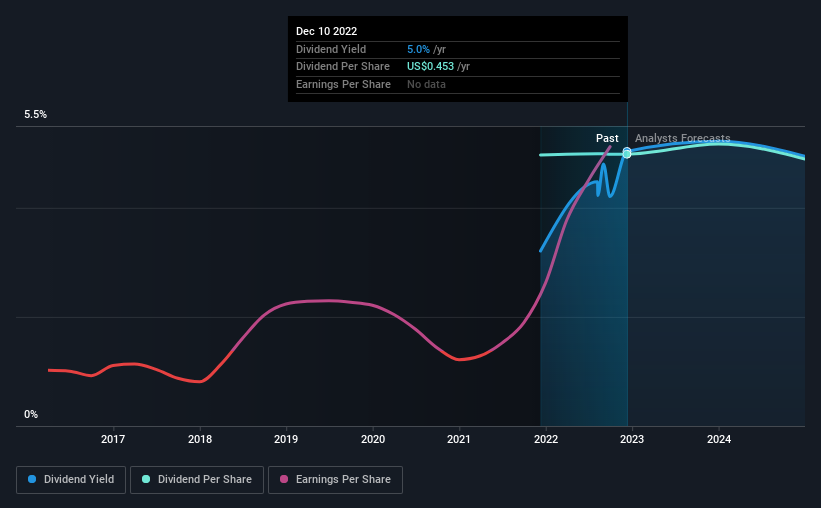The width and height of the screenshot is (821, 508).
Task: Toggle the Dividend Per Share legend button
Action: pos(197,480)
